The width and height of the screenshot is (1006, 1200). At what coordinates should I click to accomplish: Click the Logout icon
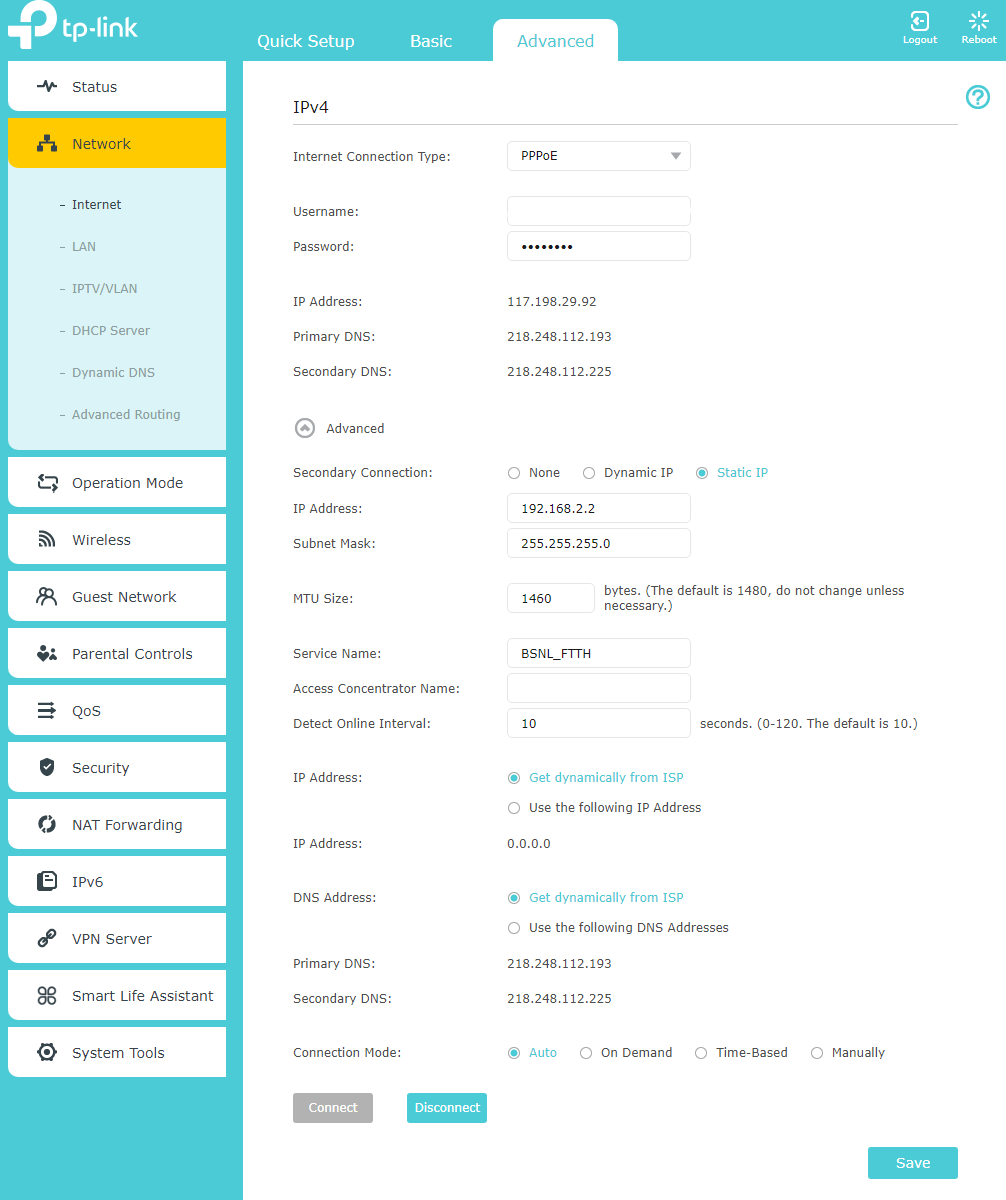(919, 21)
